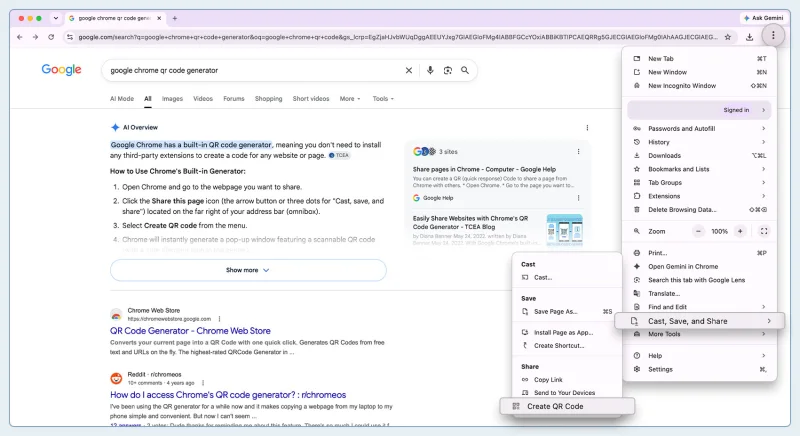This screenshot has width=800, height=436.
Task: Choose Save Page As
Action: pyautogui.click(x=567, y=312)
